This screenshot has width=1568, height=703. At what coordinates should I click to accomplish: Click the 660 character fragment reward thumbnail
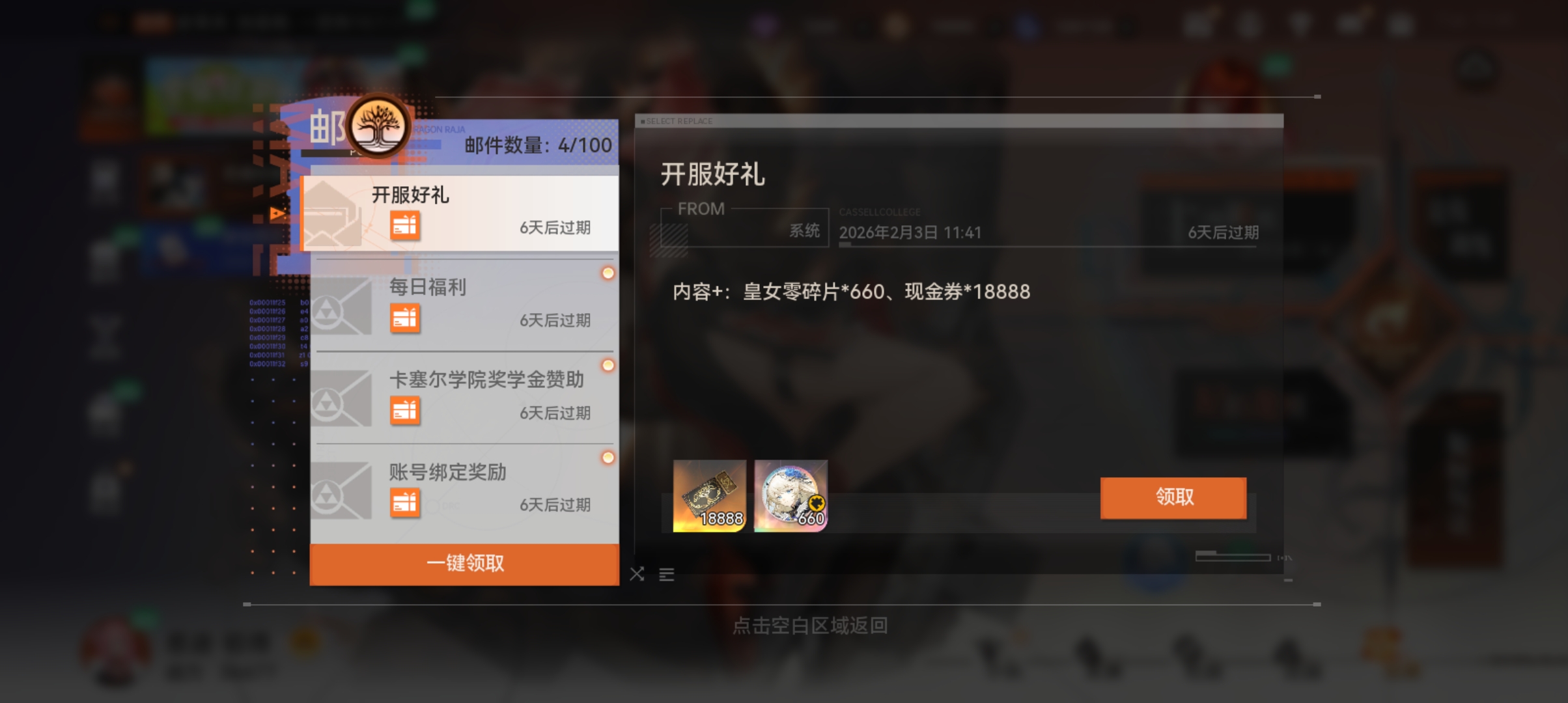[x=791, y=496]
